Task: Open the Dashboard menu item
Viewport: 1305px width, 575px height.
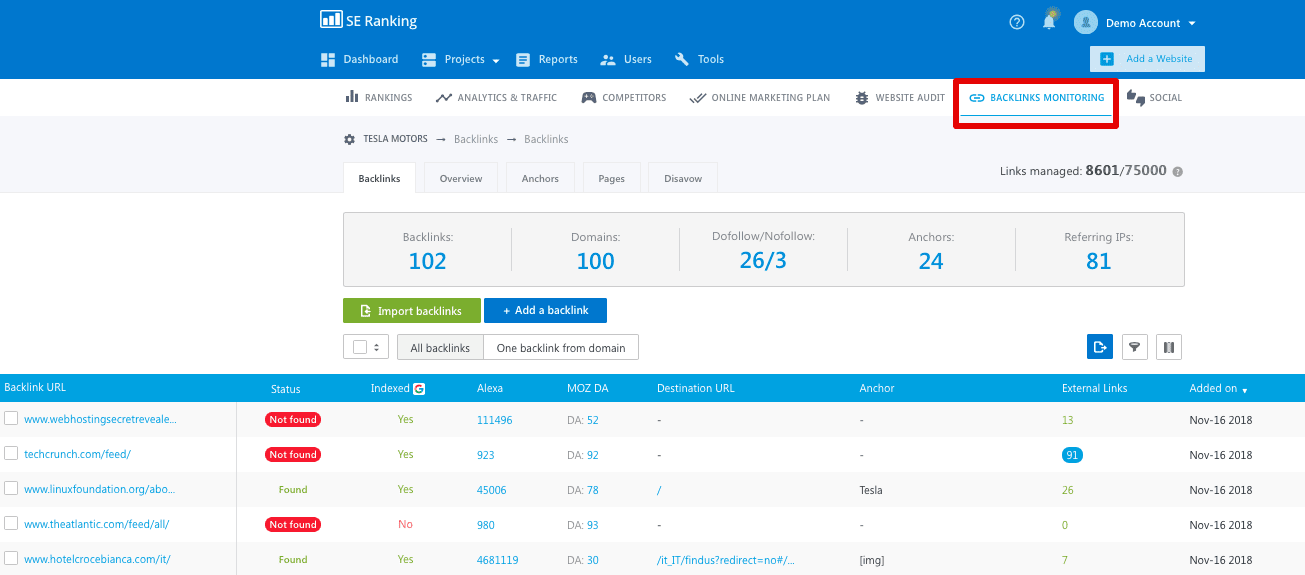Action: [x=359, y=59]
